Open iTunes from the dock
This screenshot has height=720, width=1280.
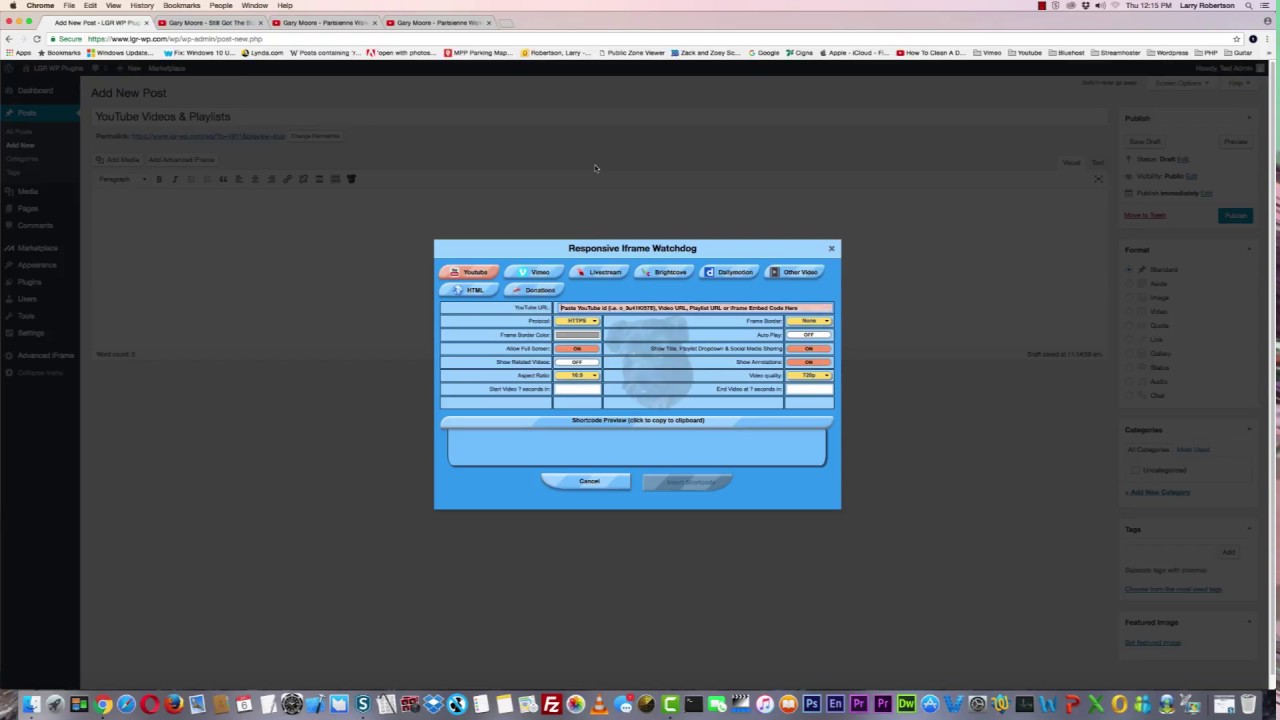(764, 705)
